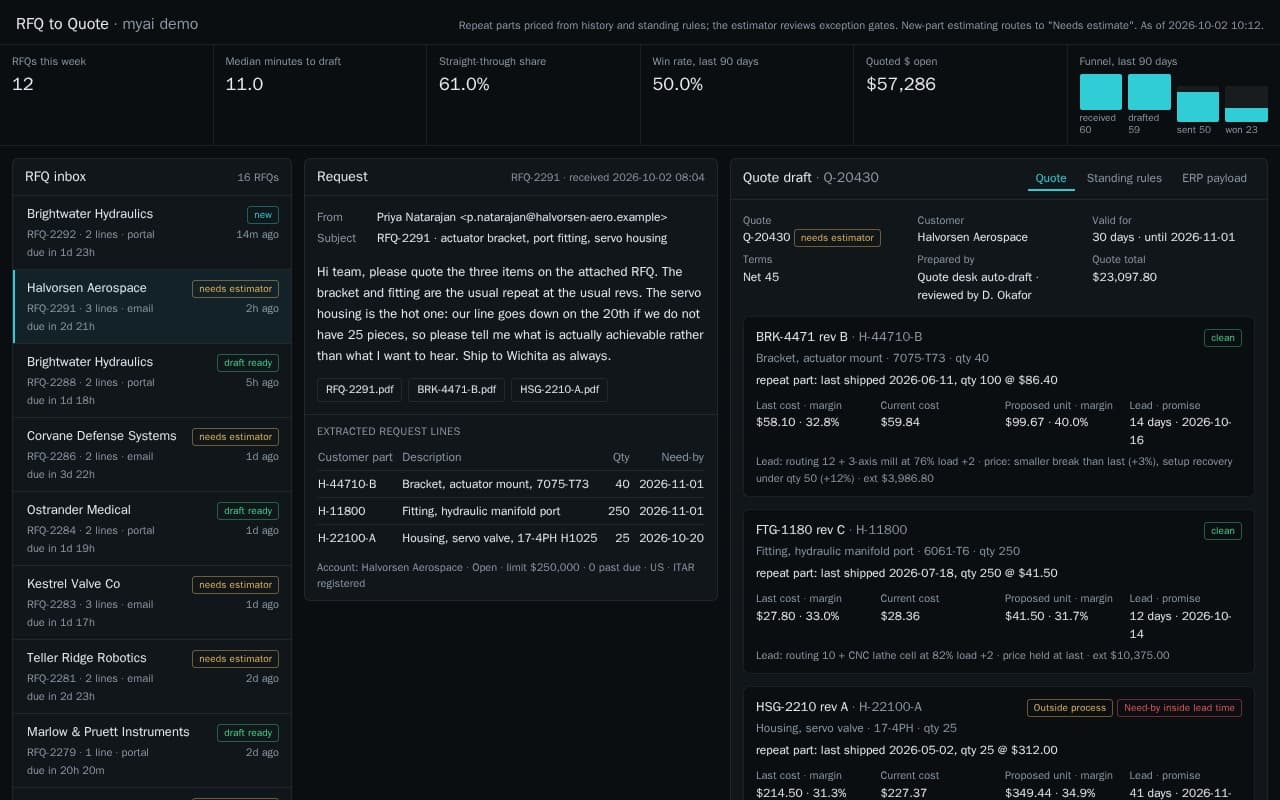Click the "needs estimator" badge on Kestrel Valve Co
This screenshot has width=1280, height=800.
235,585
